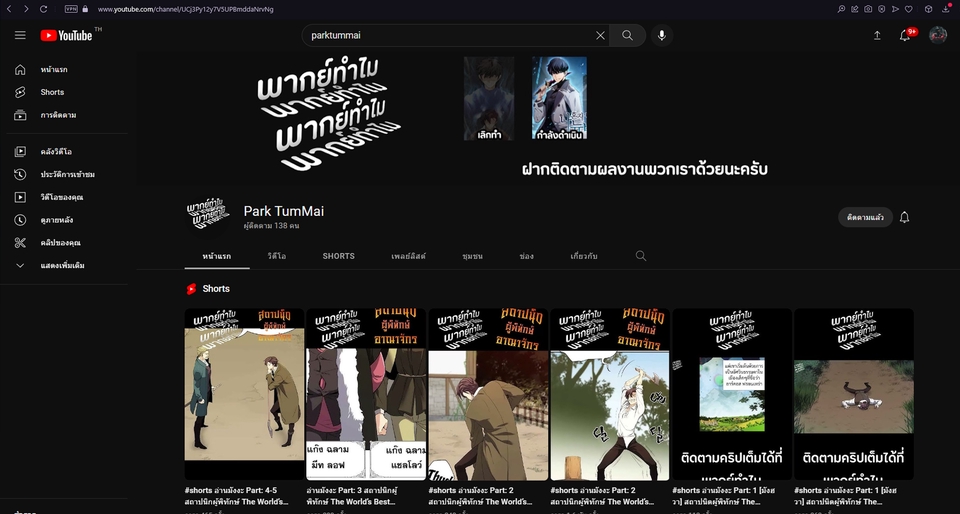The height and width of the screenshot is (514, 960).
Task: Click the เลิกทำ cover image in the banner
Action: click(489, 98)
